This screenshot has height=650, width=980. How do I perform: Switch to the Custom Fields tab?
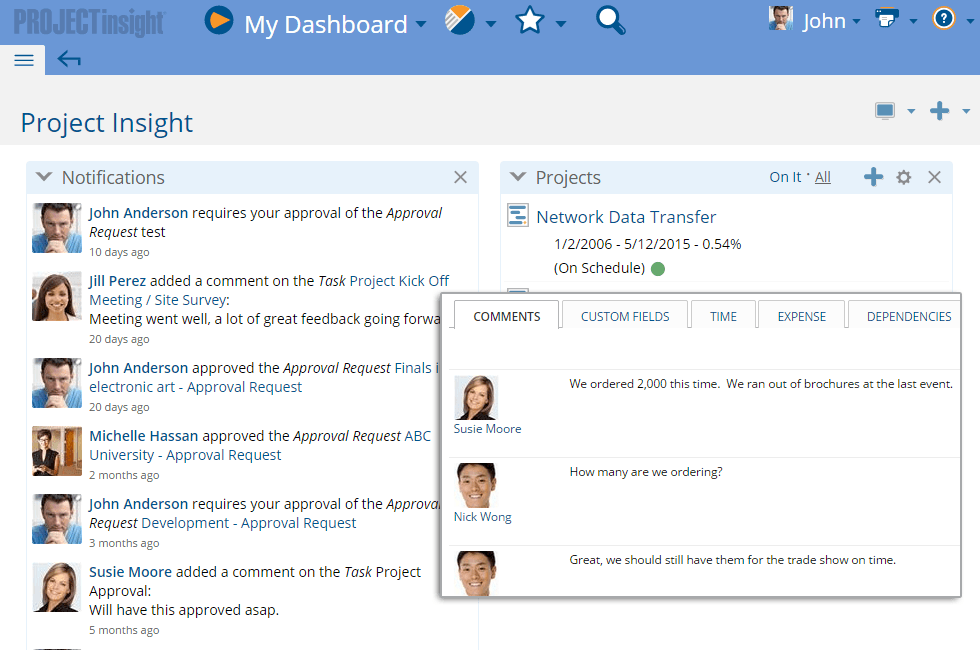(625, 316)
